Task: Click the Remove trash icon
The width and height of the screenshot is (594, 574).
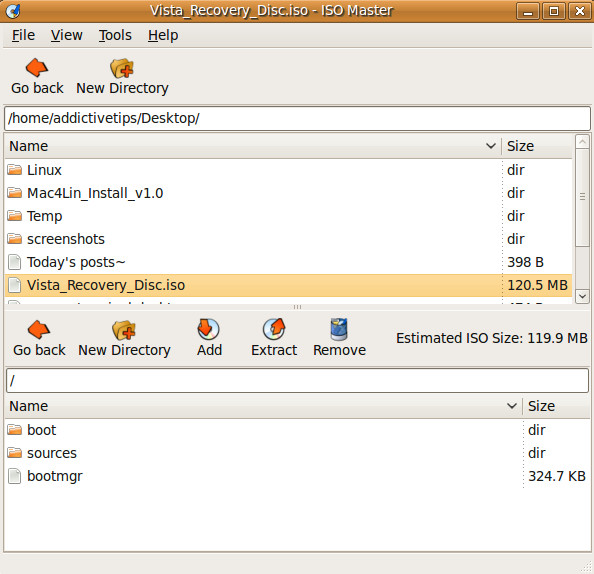Action: (339, 329)
